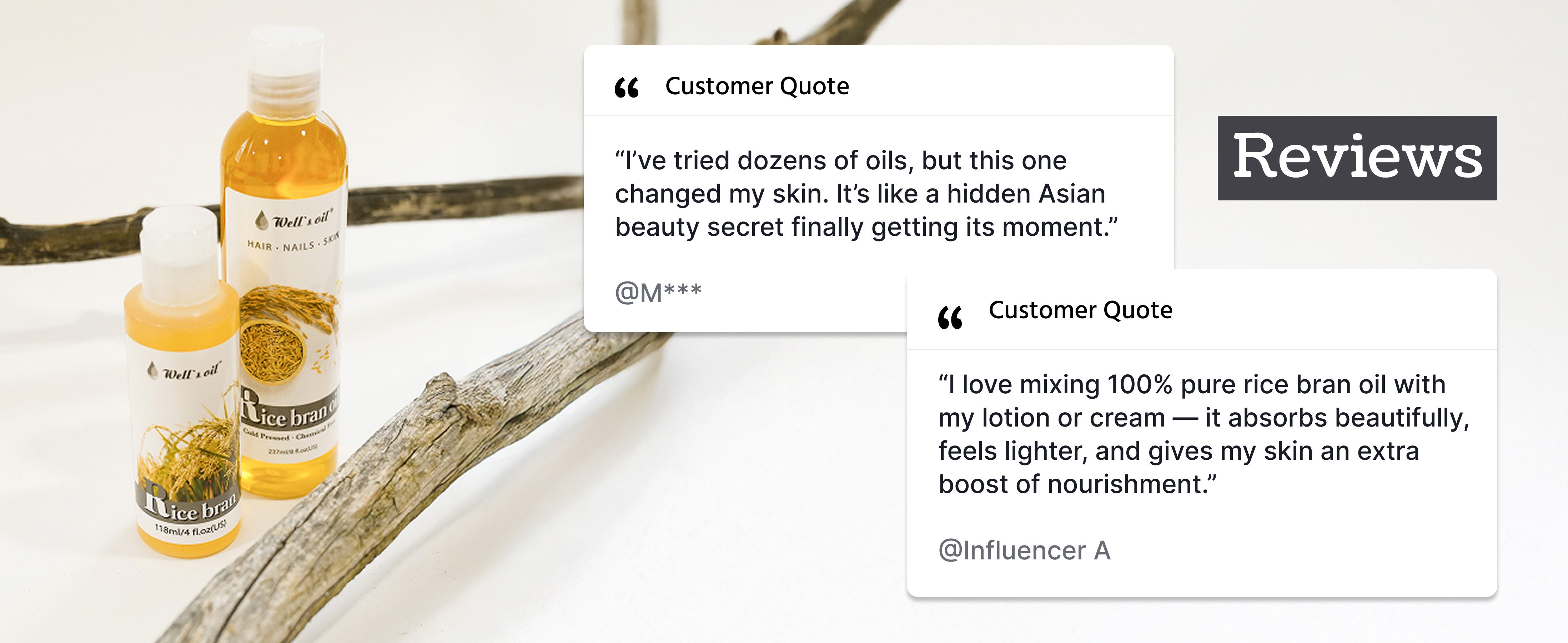Click the "Customer Quote" title on the lower card
Viewport: 1568px width, 643px height.
click(x=1080, y=310)
